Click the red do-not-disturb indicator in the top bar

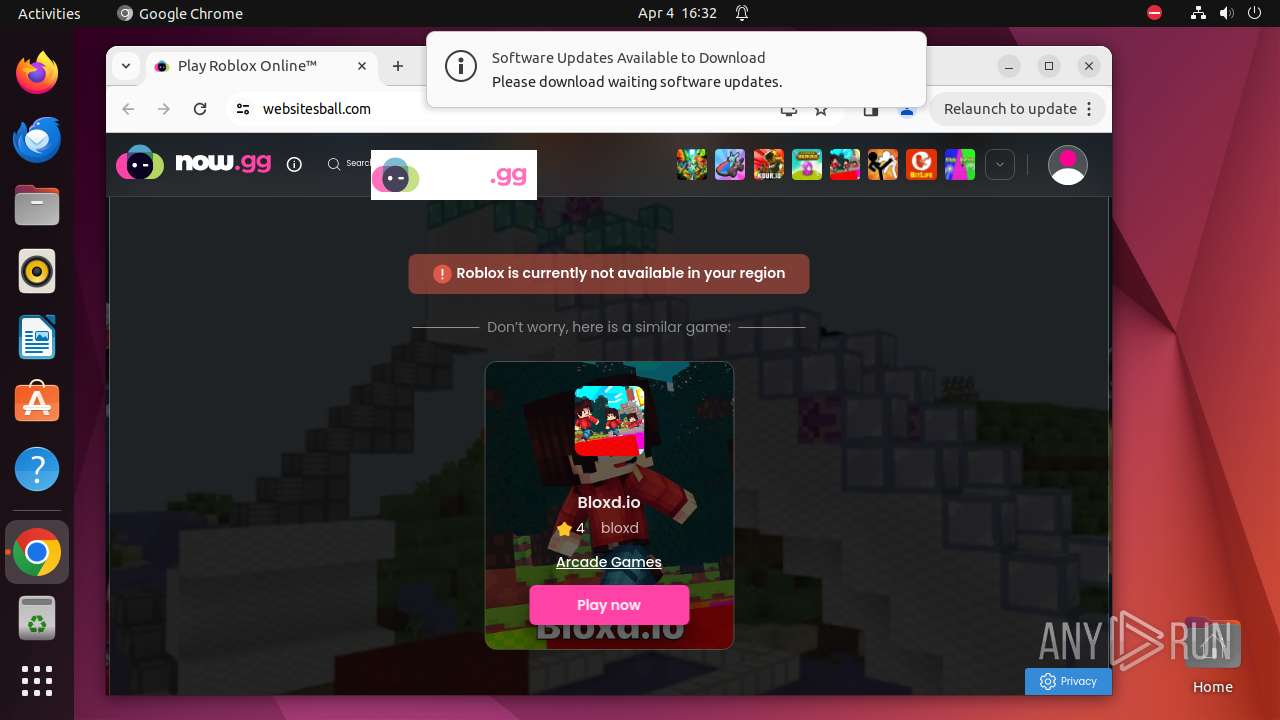(x=1154, y=13)
